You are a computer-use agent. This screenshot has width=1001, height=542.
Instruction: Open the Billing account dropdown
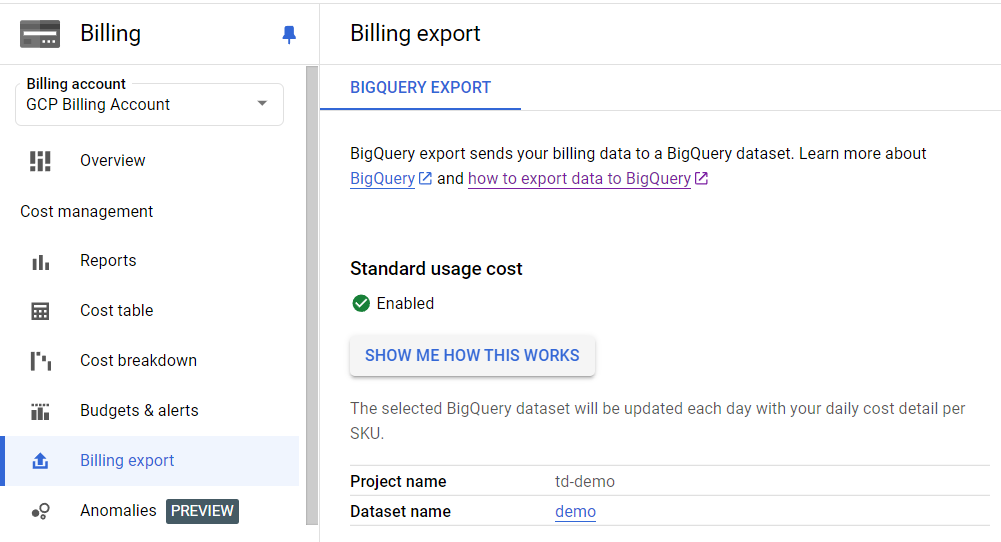[149, 104]
